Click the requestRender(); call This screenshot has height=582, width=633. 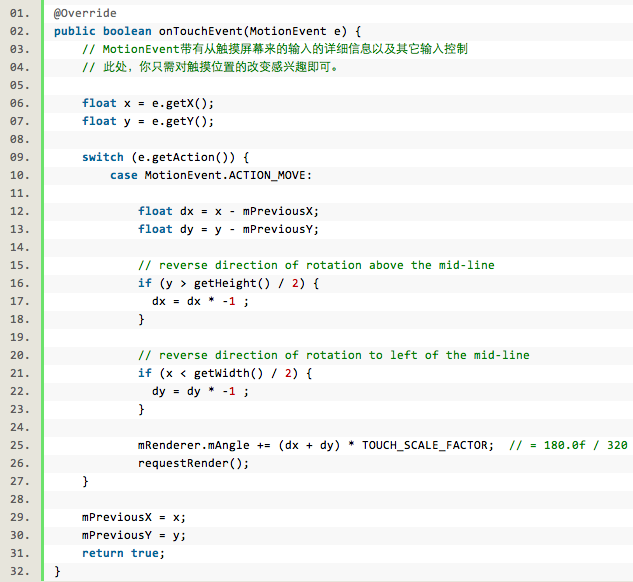(x=193, y=463)
